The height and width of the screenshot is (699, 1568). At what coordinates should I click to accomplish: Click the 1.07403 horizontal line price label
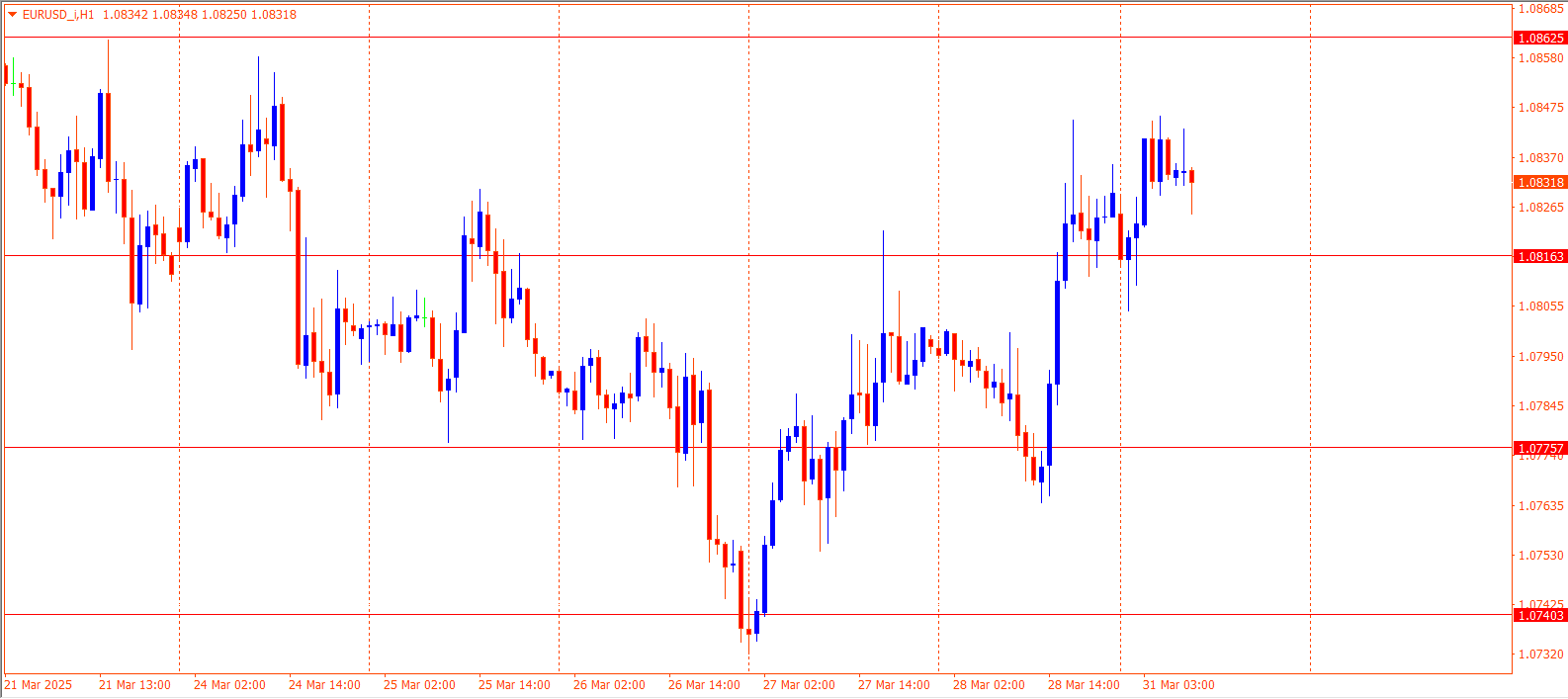point(1540,615)
